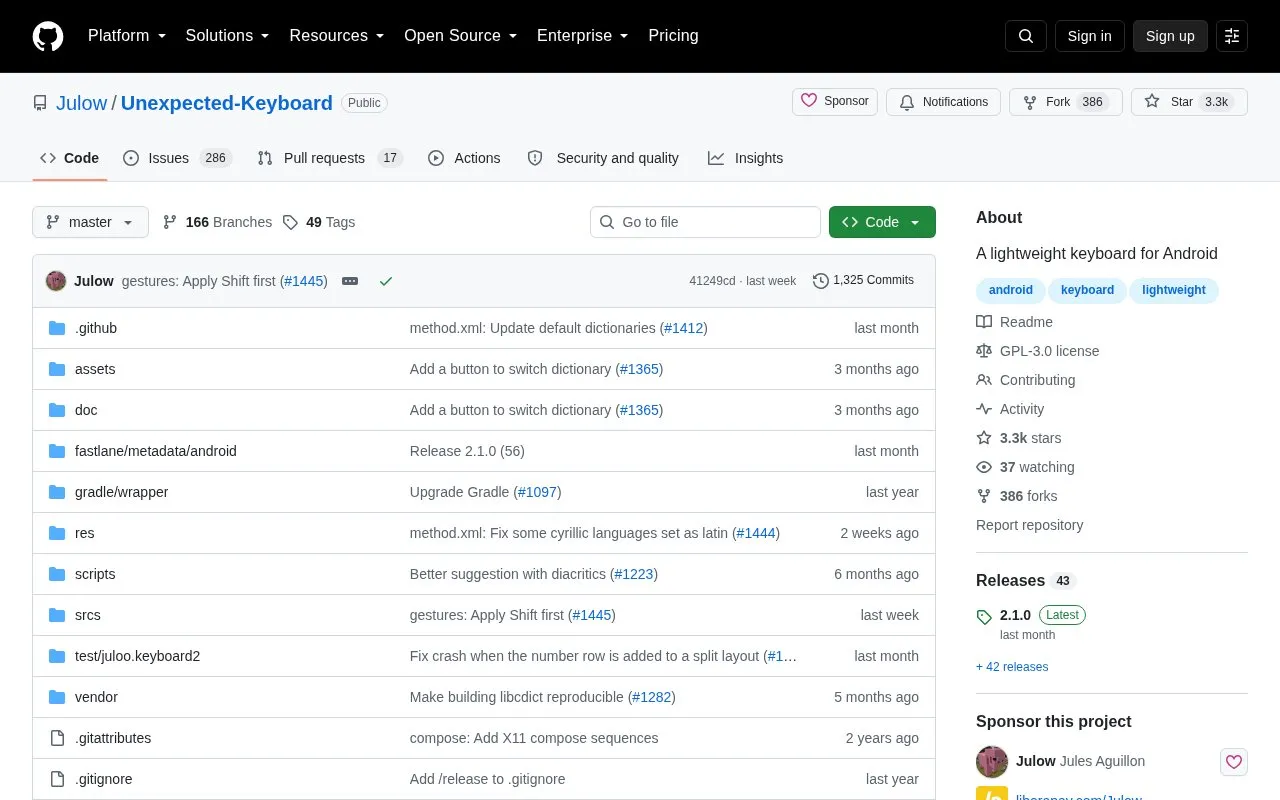Open the srcs folder

click(x=88, y=615)
